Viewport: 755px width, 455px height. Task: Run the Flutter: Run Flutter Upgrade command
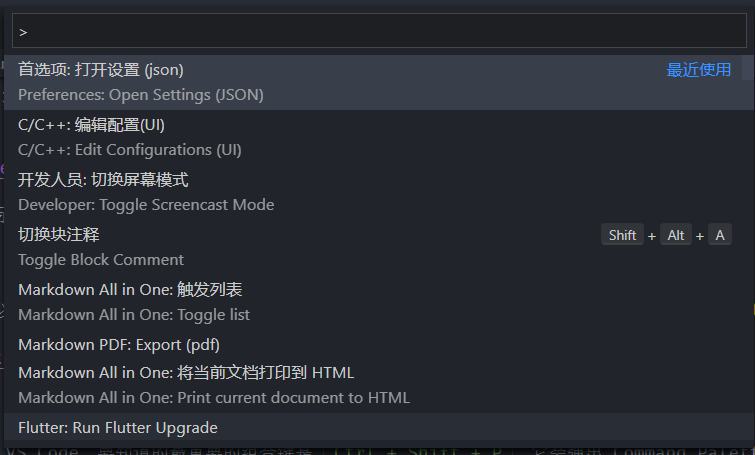pos(118,427)
